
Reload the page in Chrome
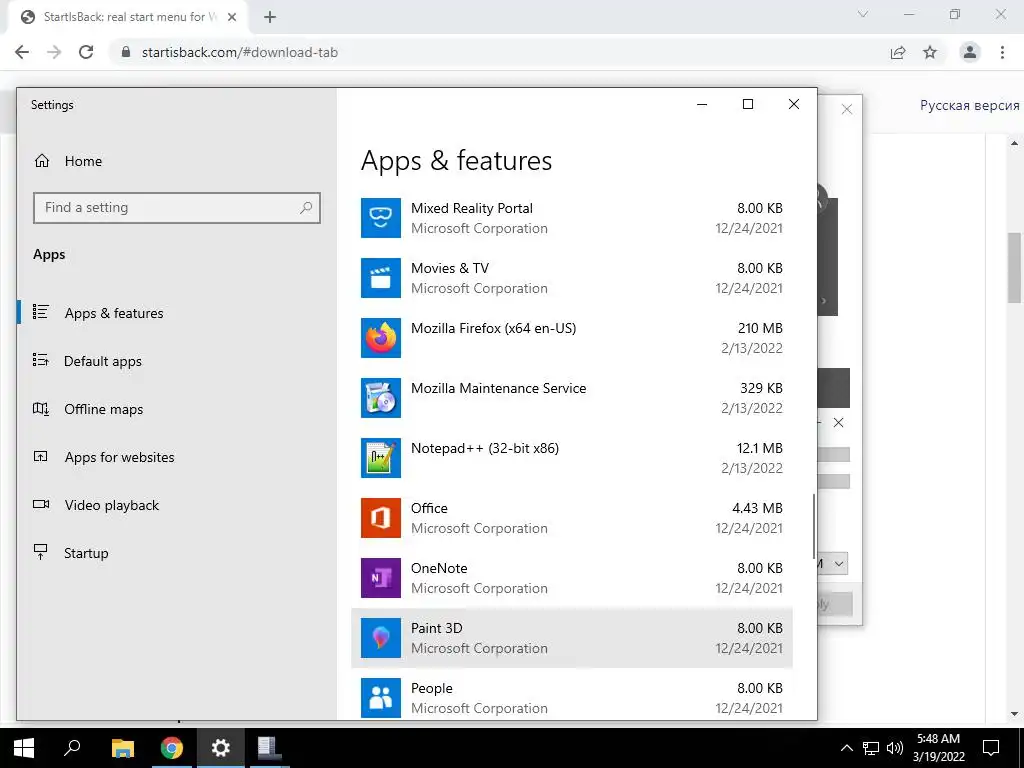(86, 52)
